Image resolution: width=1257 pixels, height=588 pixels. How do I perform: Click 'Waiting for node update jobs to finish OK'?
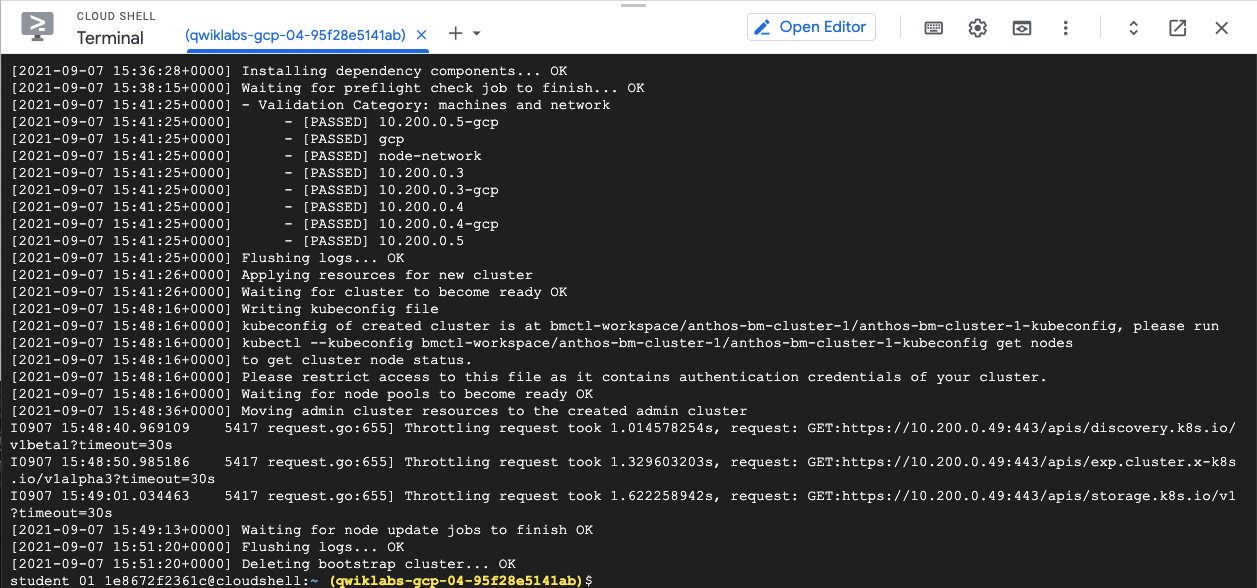click(x=302, y=530)
